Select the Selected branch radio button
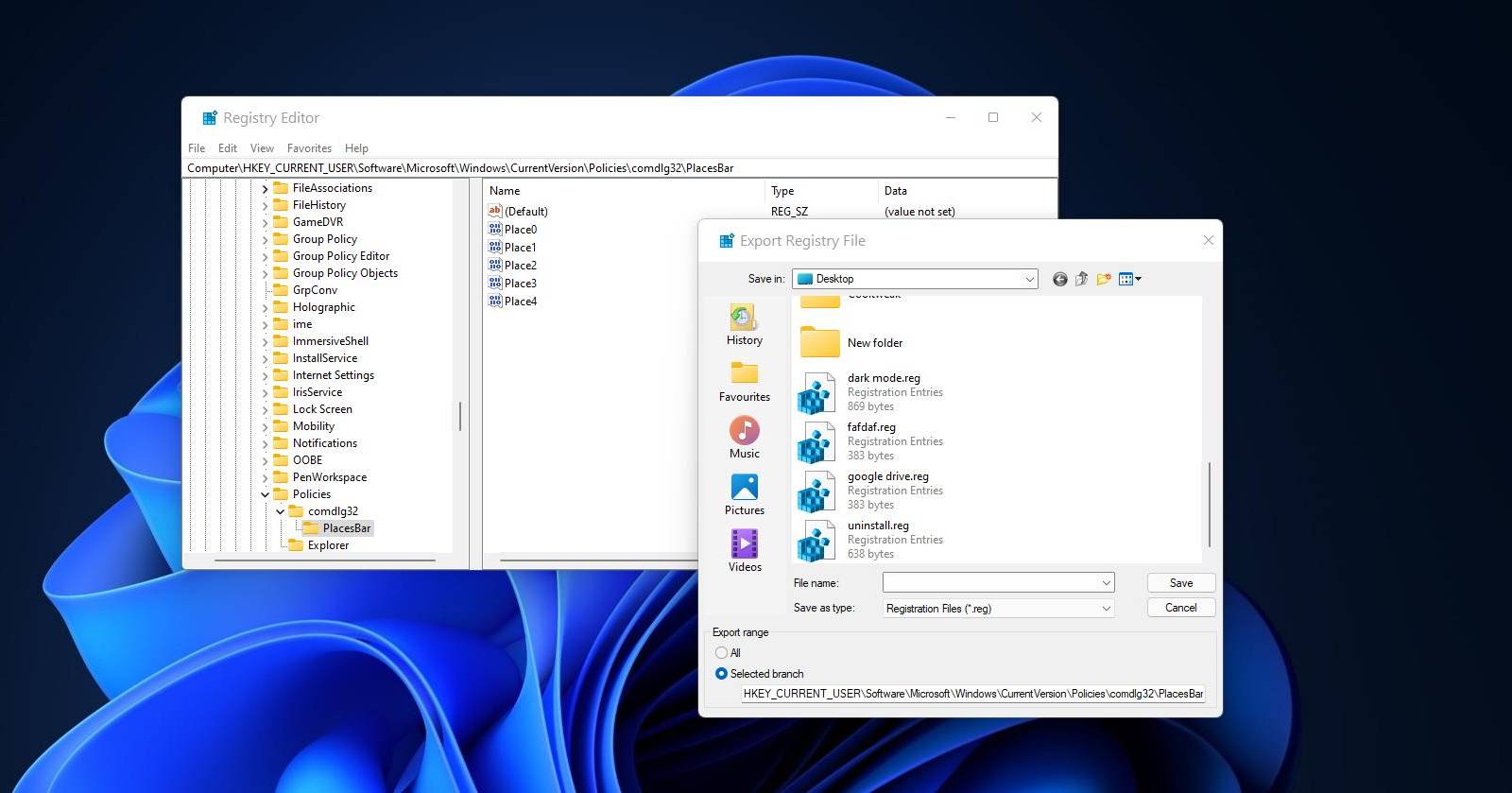The height and width of the screenshot is (793, 1512). [722, 674]
